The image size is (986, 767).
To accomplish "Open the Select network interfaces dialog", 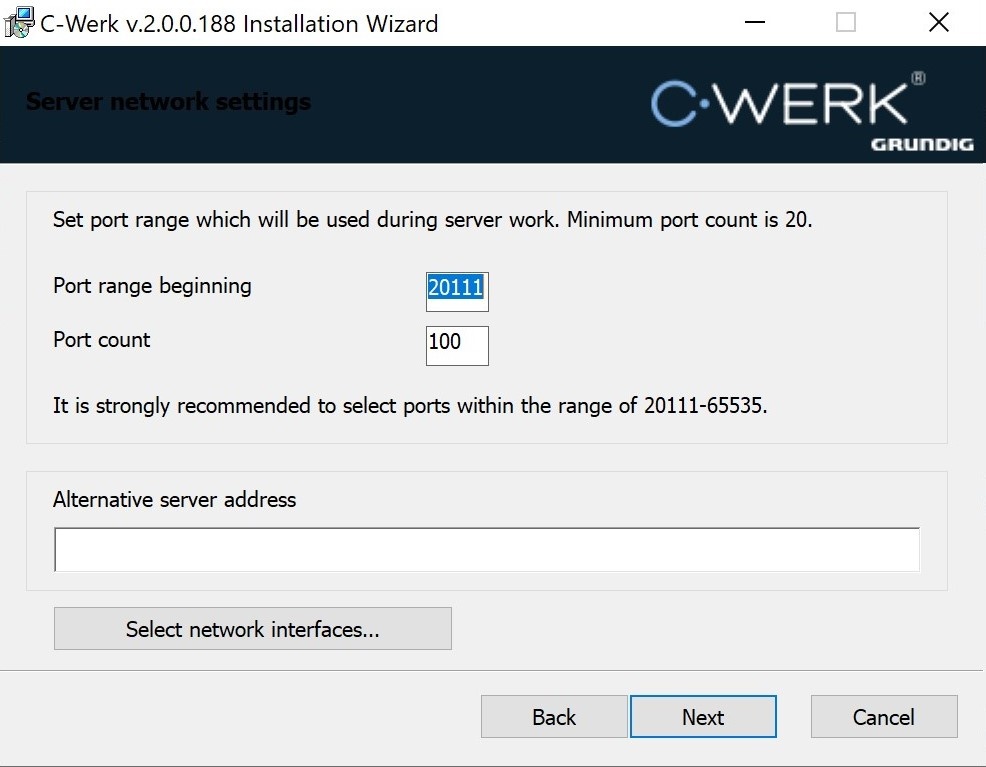I will pyautogui.click(x=252, y=629).
